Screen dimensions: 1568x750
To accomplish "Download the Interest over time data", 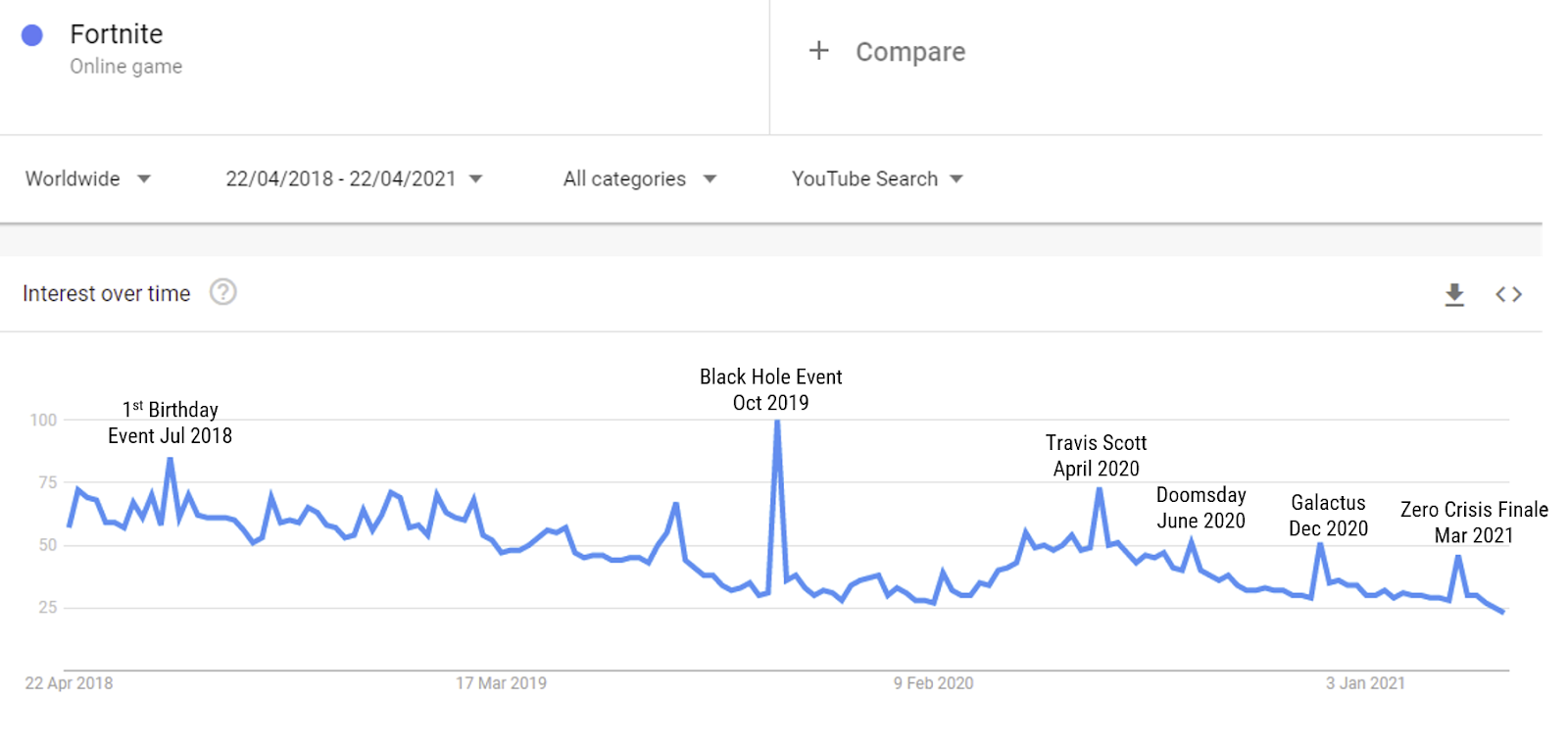I will (x=1454, y=294).
